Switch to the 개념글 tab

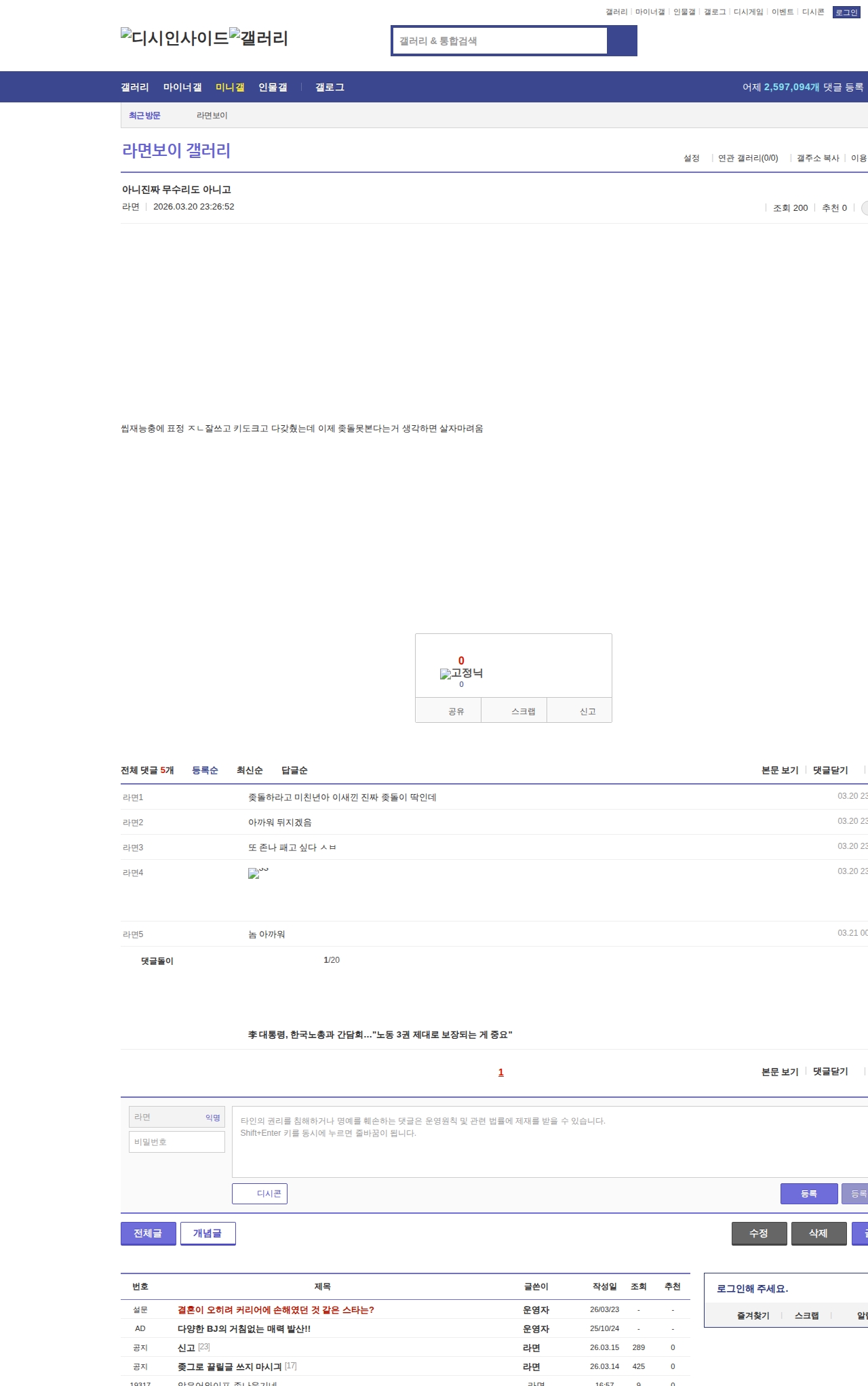[x=208, y=1233]
